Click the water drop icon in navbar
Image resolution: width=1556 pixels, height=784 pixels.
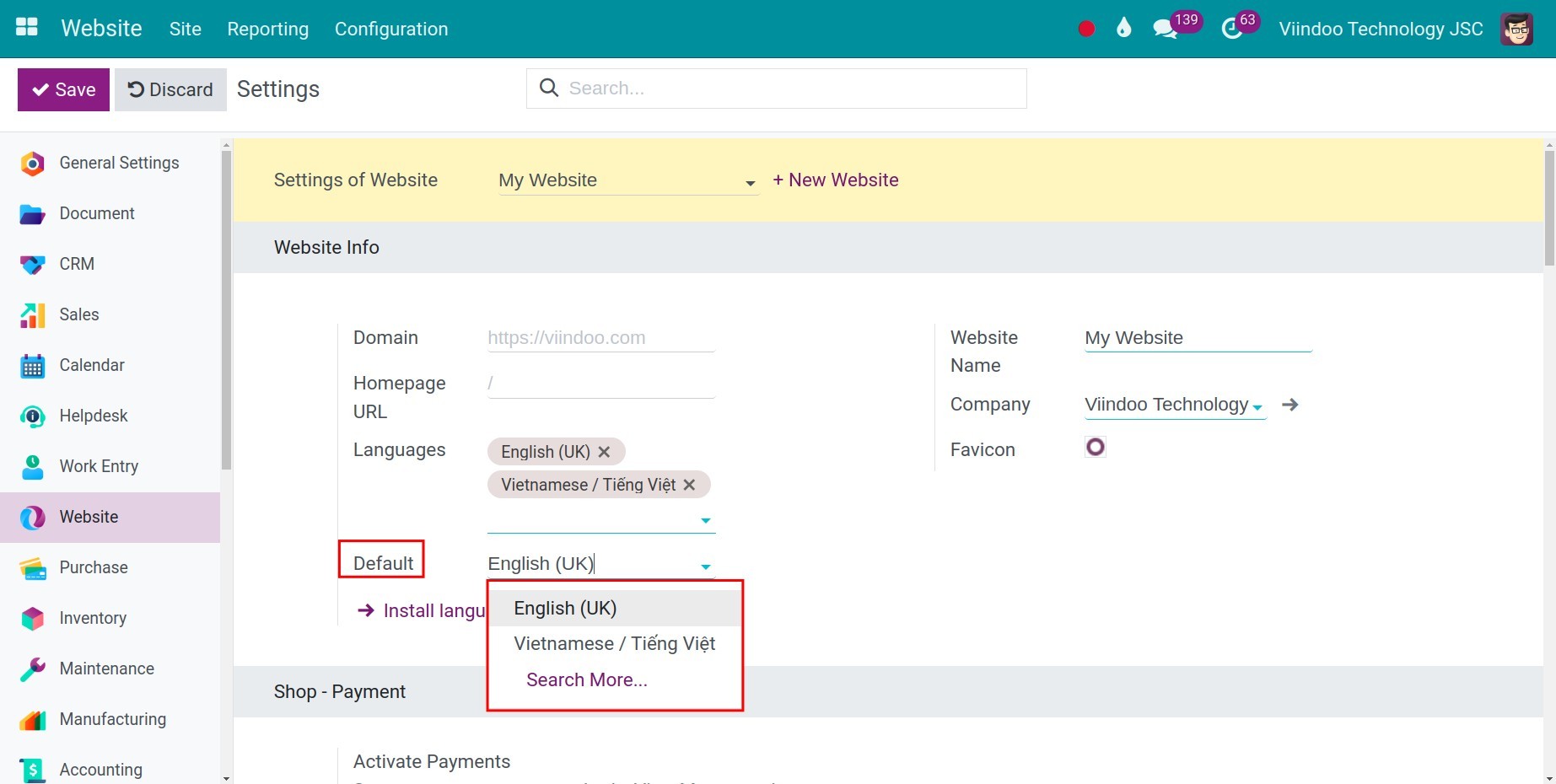[x=1123, y=29]
